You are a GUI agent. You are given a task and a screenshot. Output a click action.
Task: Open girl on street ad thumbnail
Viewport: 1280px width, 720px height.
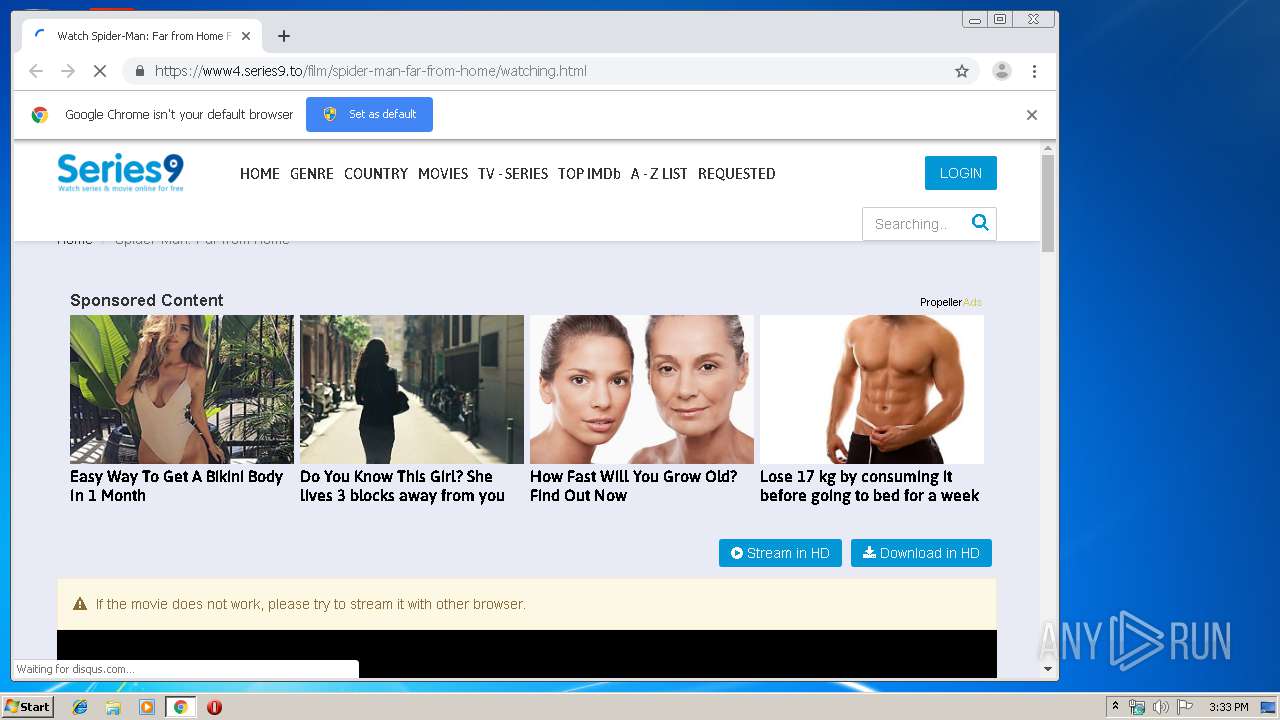point(412,389)
